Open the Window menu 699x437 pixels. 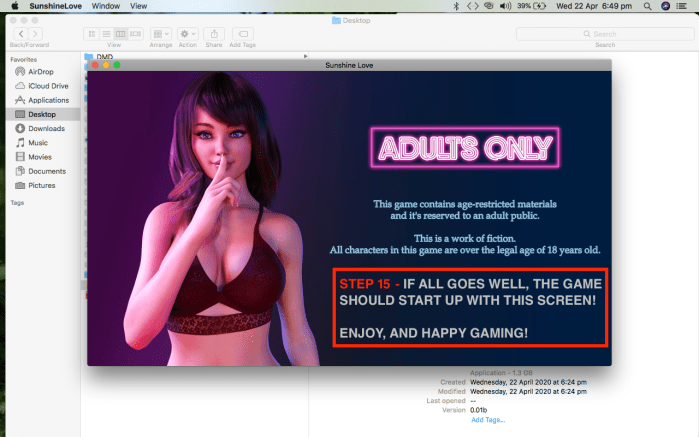pyautogui.click(x=106, y=6)
